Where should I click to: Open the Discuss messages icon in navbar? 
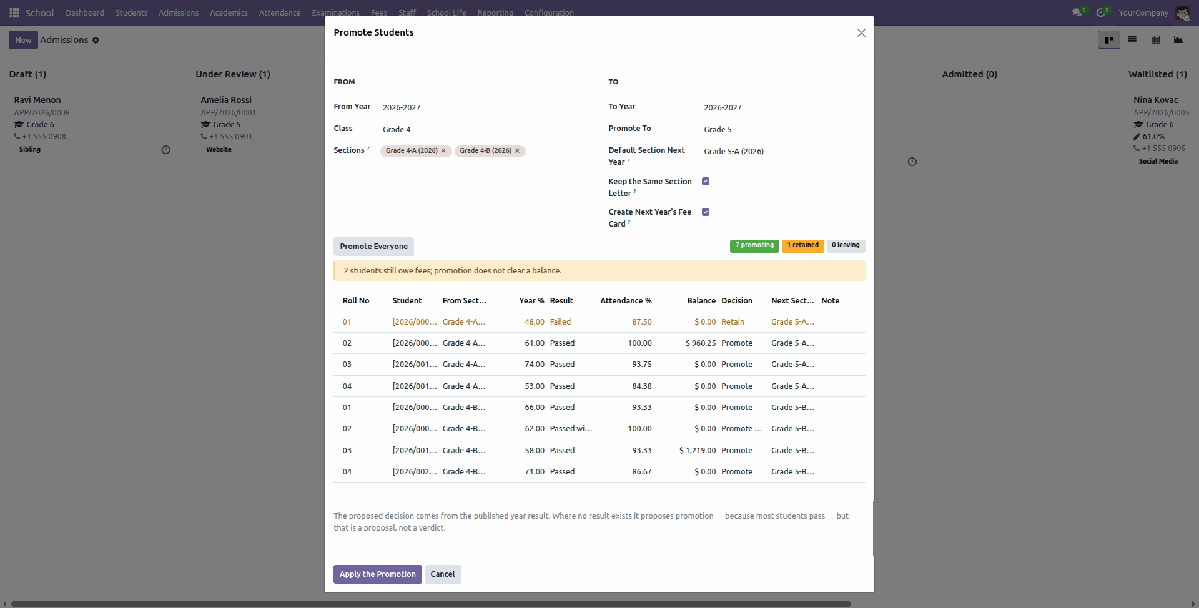click(x=1079, y=12)
